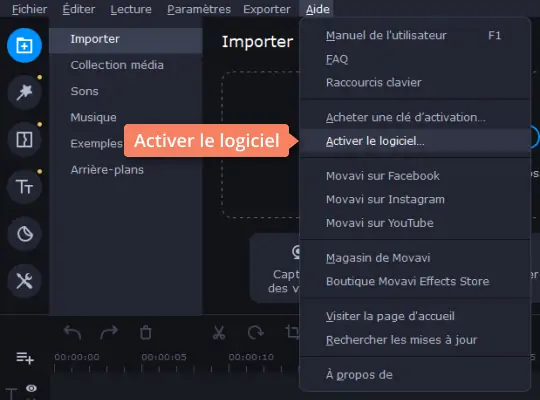Click the Redo arrow in timeline toolbar
The image size is (540, 400).
pyautogui.click(x=109, y=333)
